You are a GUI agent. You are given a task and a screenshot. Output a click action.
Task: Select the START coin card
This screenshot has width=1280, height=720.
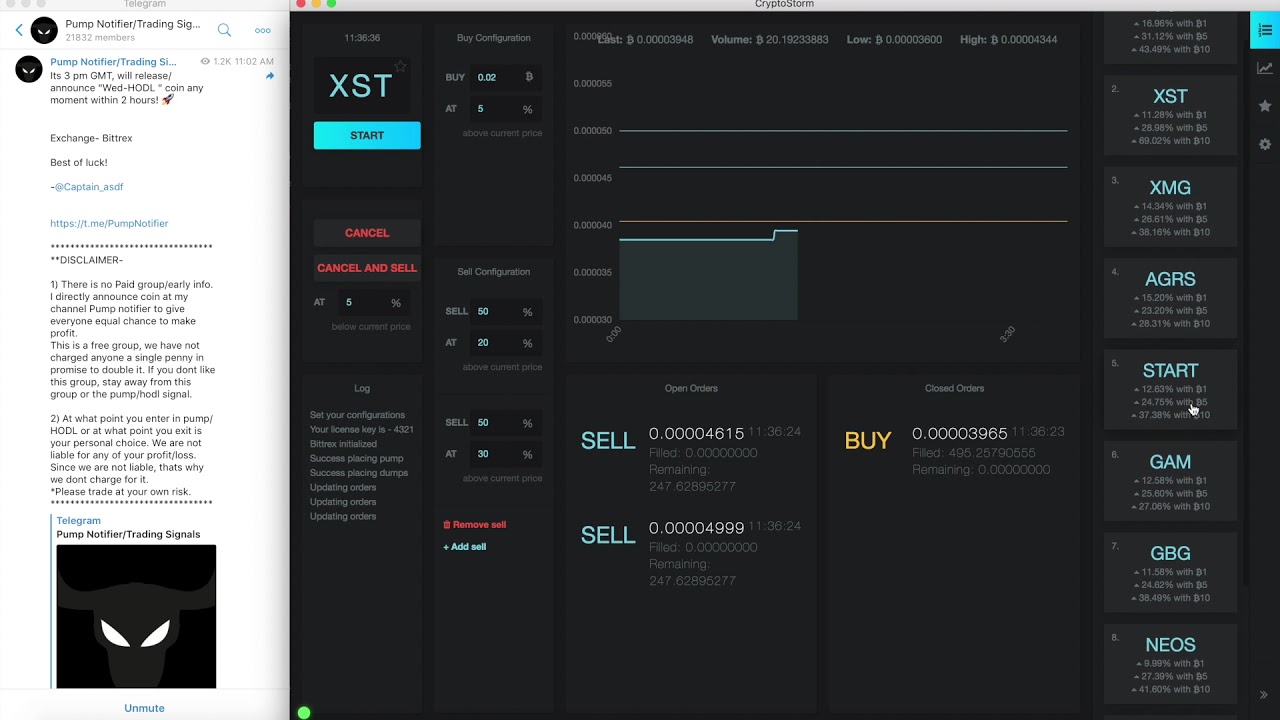pos(1170,389)
